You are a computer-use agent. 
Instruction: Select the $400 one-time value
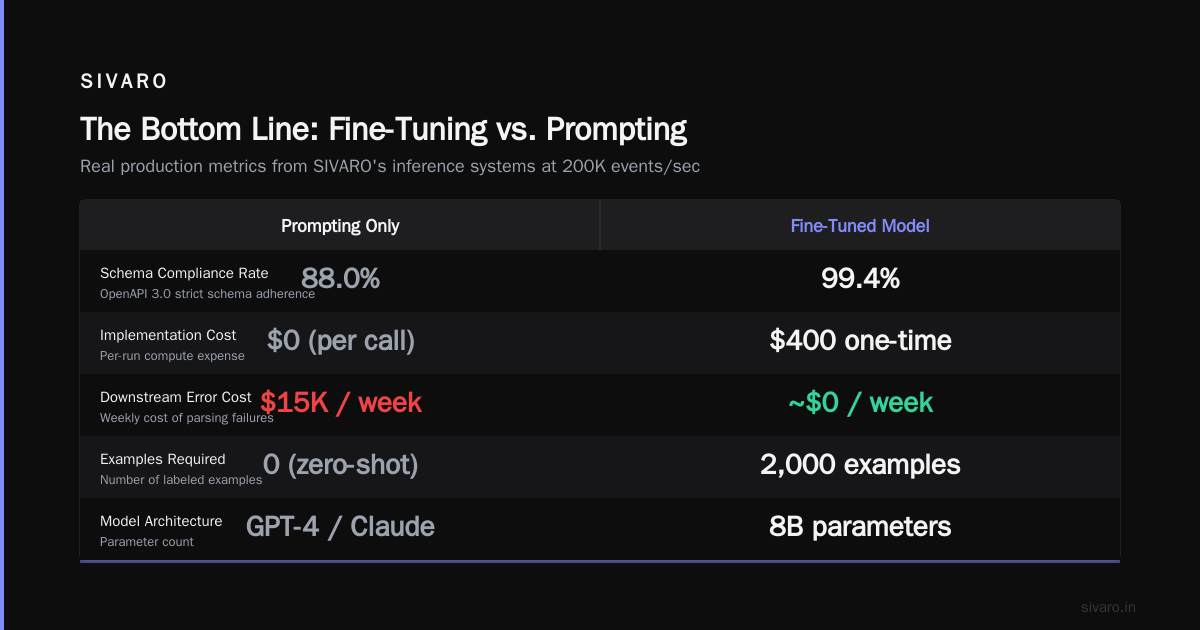pos(860,341)
